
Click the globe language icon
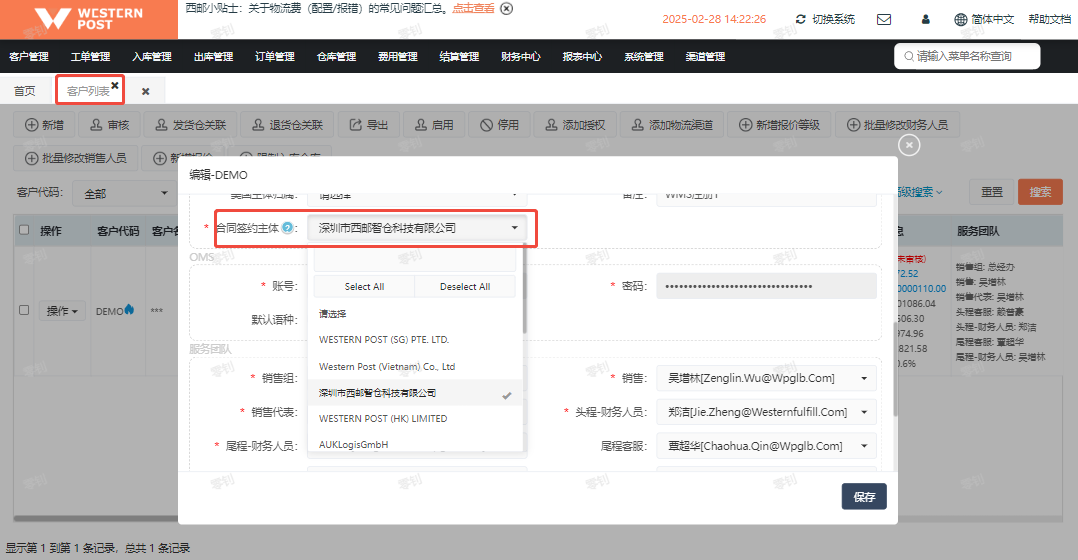point(960,19)
